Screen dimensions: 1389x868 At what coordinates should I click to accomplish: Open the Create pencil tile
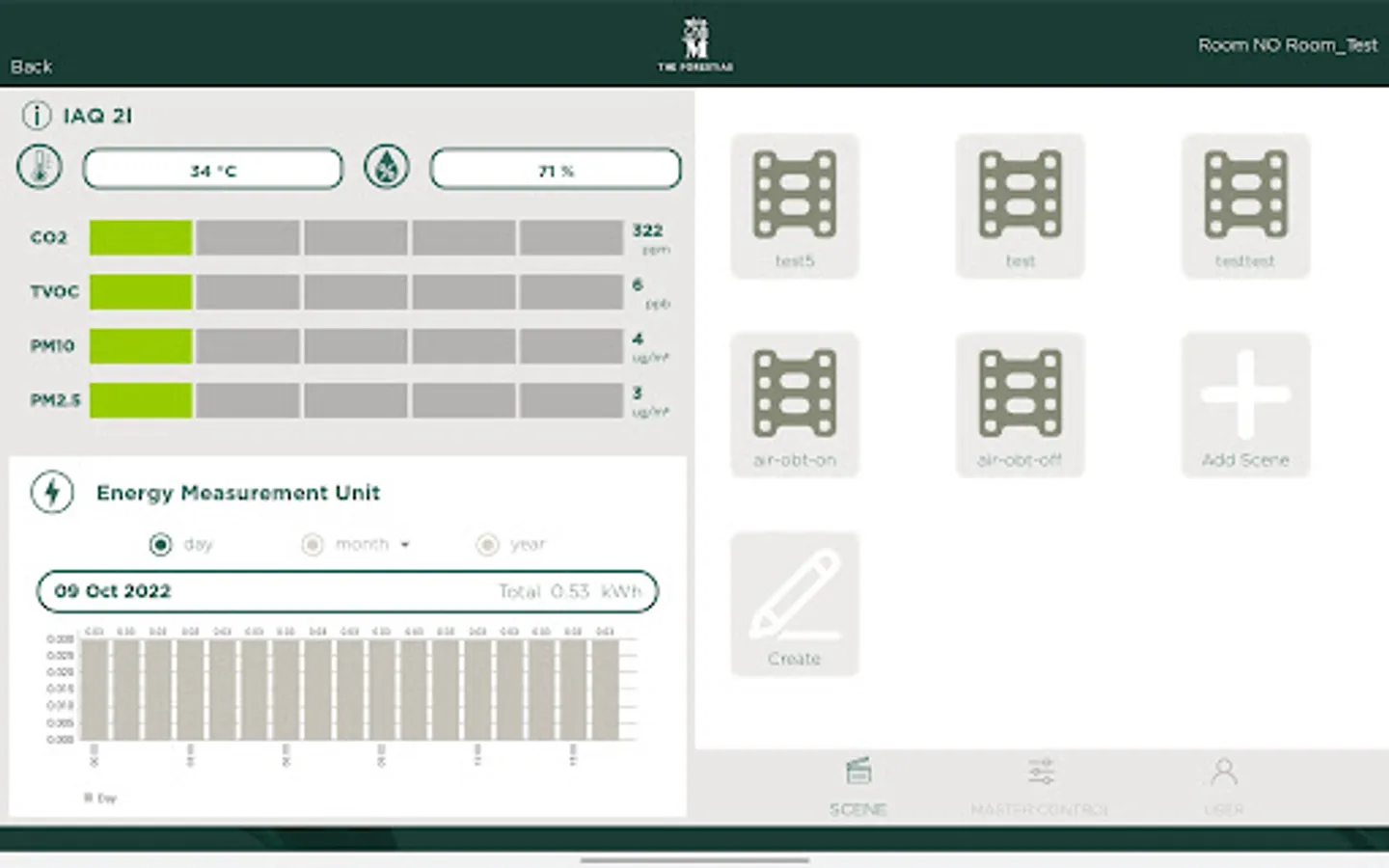click(x=795, y=604)
